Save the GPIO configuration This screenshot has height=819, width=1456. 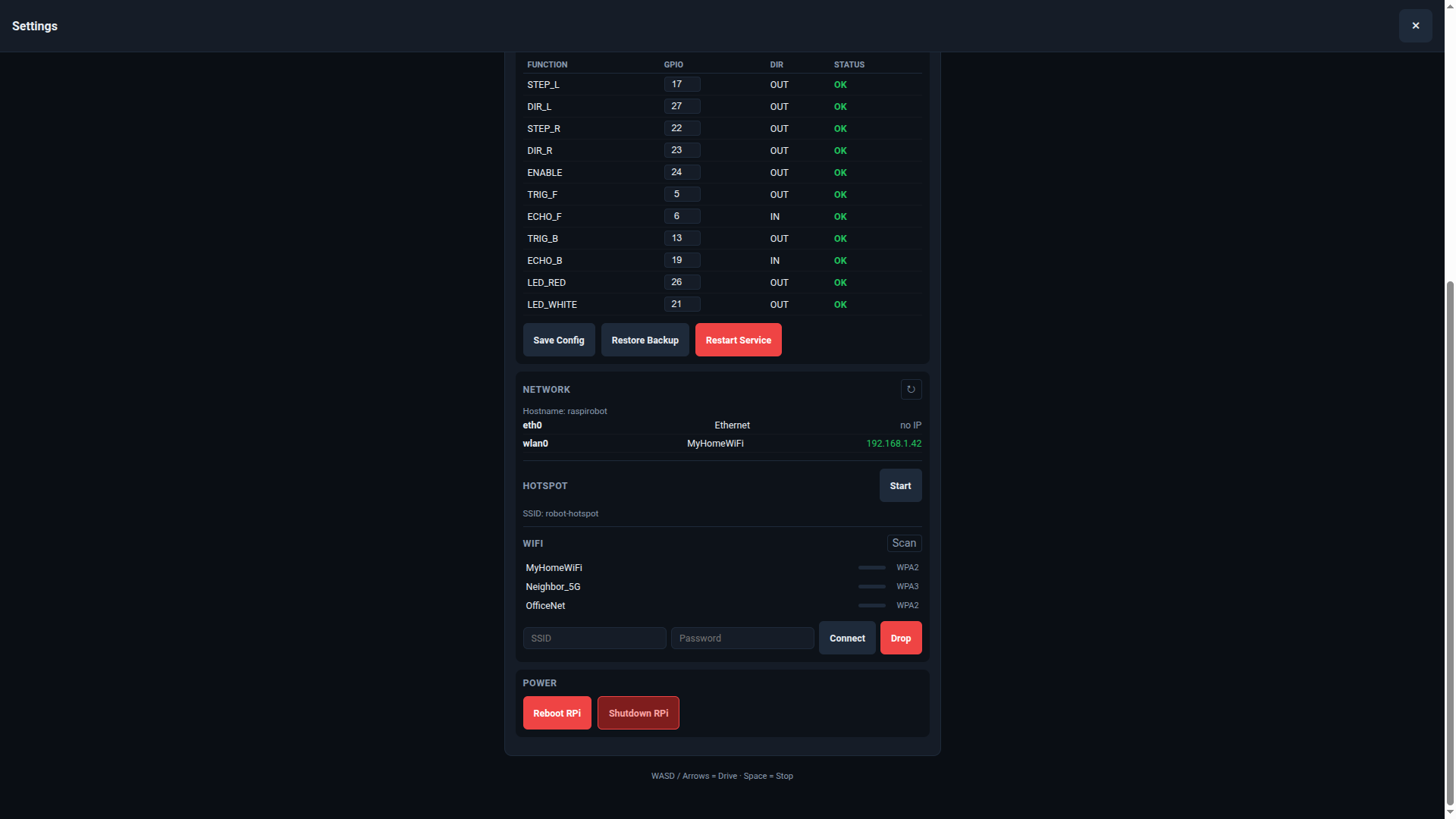pyautogui.click(x=559, y=340)
